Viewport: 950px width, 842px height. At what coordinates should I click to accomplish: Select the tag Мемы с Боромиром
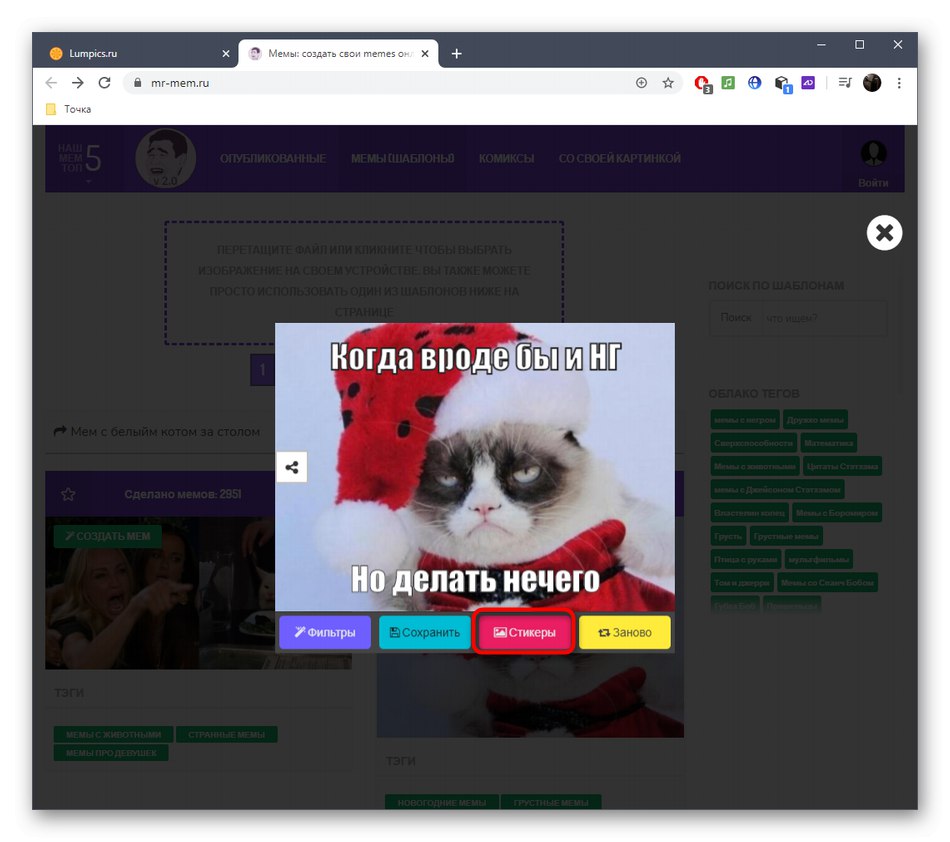click(x=837, y=512)
